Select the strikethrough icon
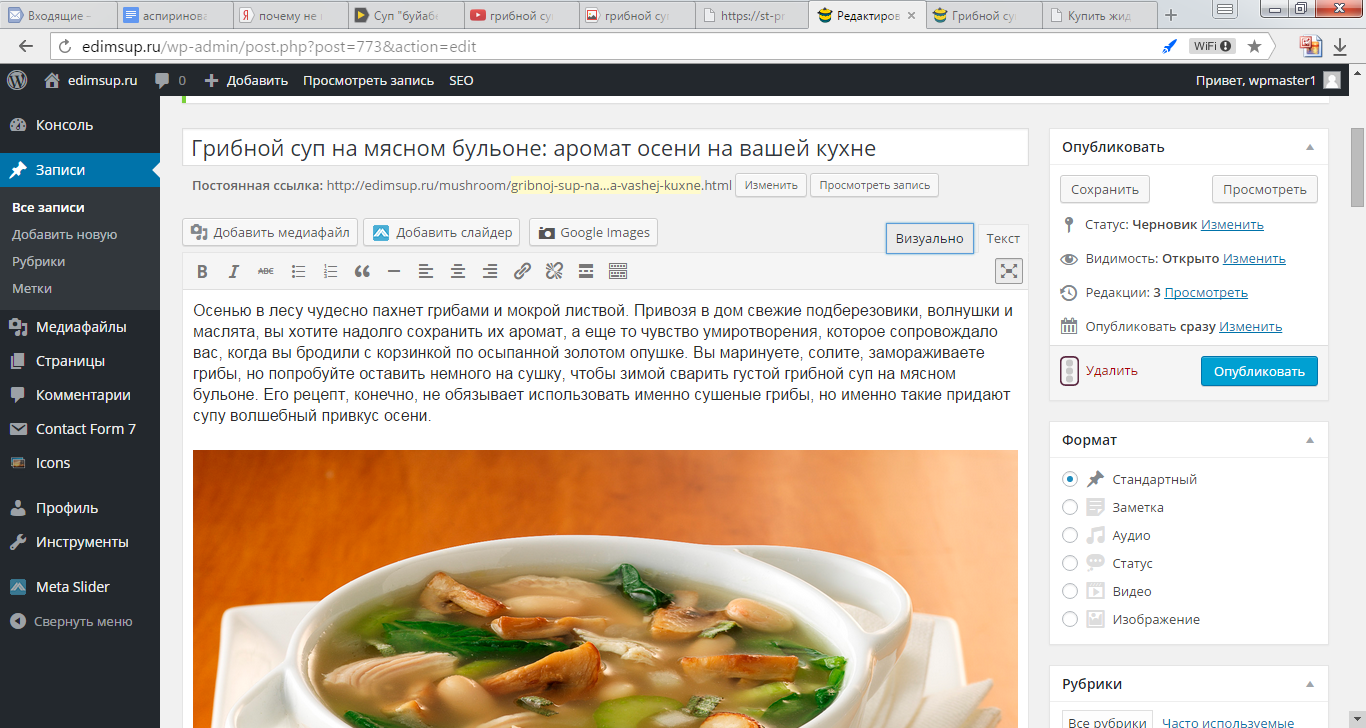Image resolution: width=1366 pixels, height=728 pixels. pyautogui.click(x=264, y=270)
